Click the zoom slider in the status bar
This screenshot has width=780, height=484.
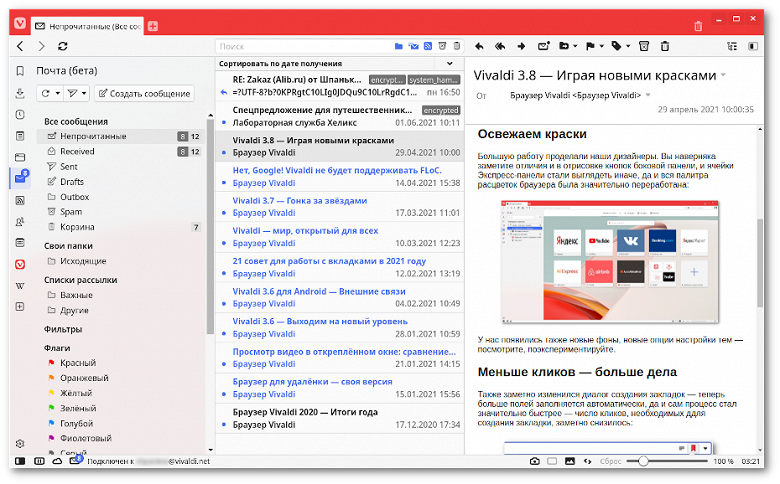click(667, 461)
